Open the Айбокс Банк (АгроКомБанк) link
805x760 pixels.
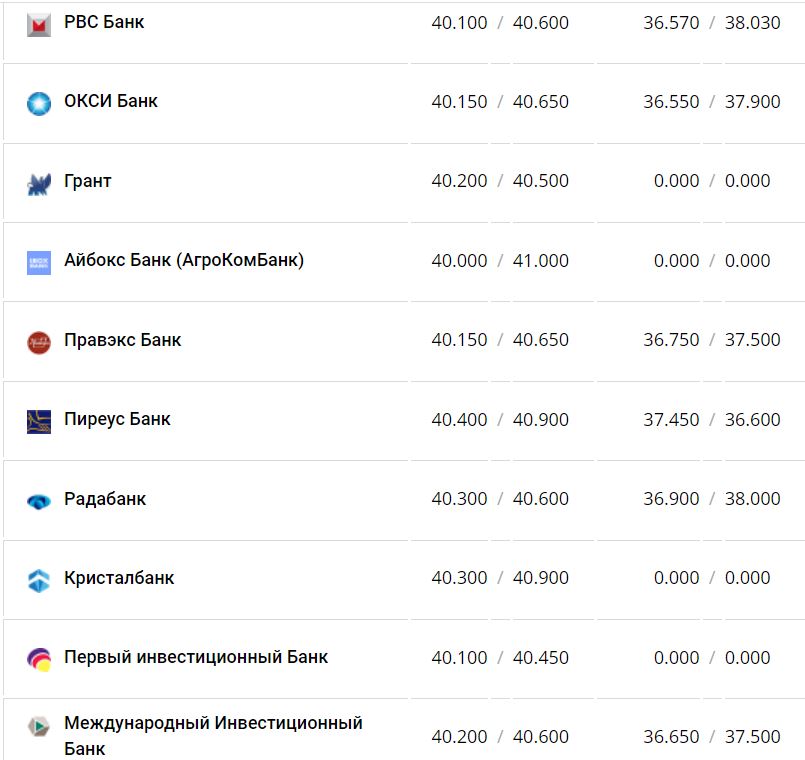click(x=184, y=260)
